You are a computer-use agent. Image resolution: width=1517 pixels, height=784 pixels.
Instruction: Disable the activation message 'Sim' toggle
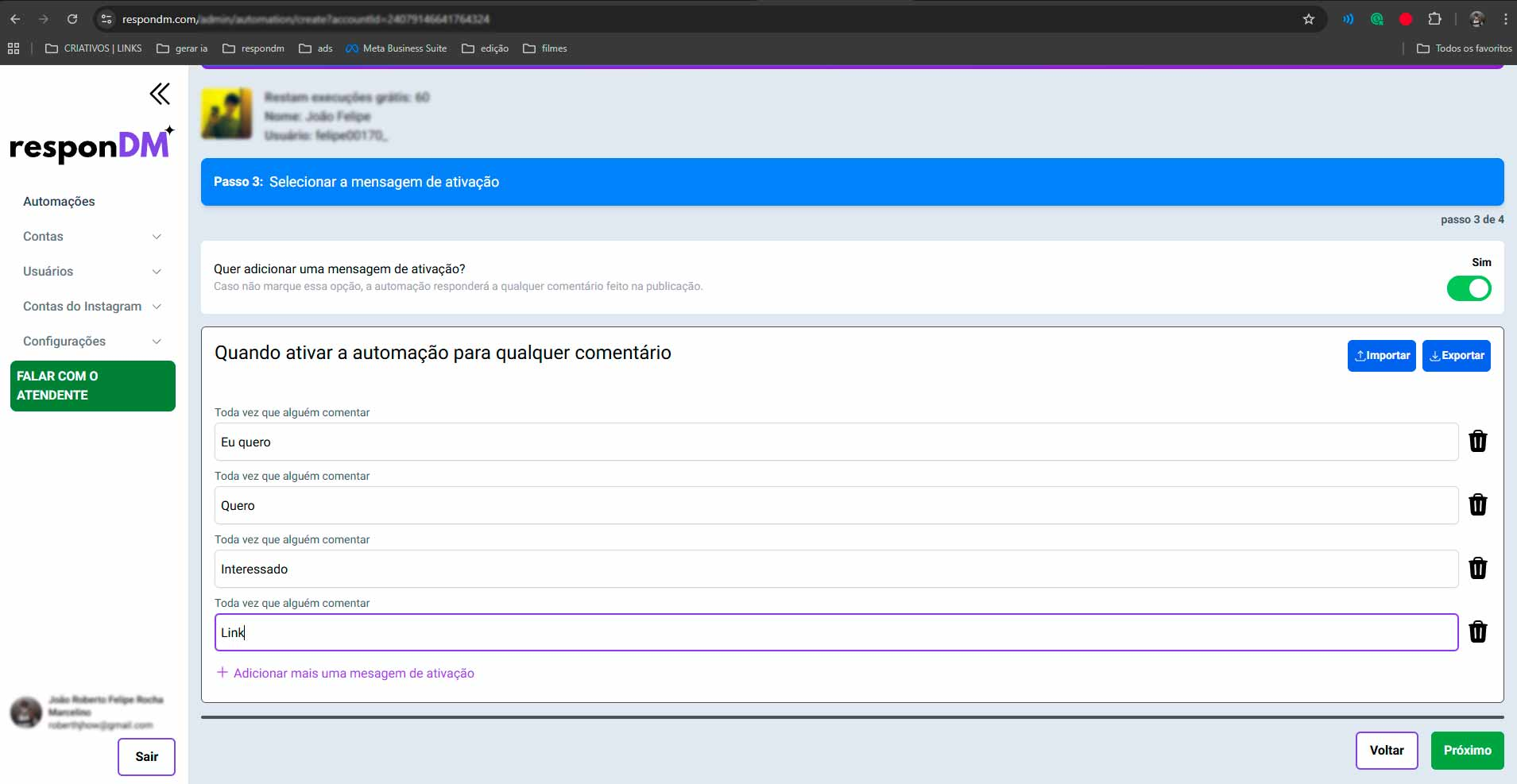pos(1469,288)
